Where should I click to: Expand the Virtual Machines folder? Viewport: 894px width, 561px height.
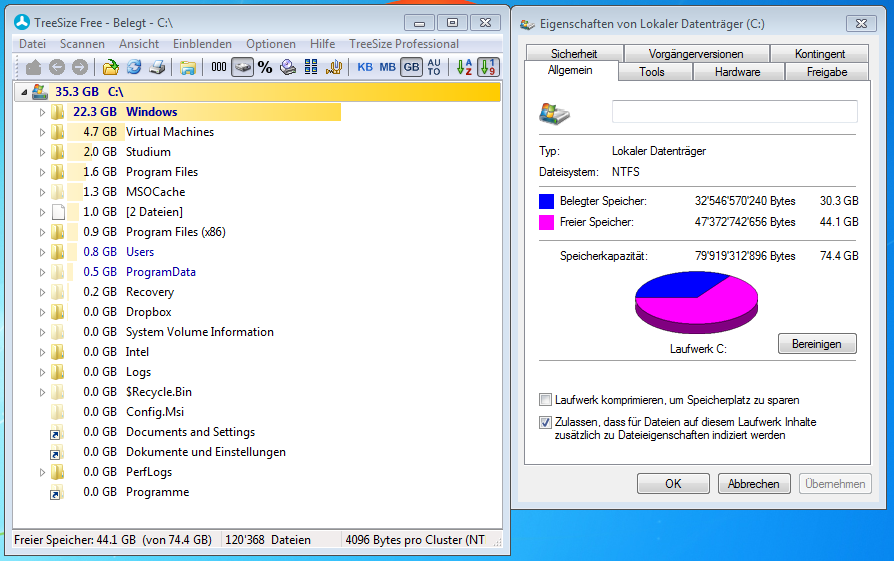(x=42, y=132)
